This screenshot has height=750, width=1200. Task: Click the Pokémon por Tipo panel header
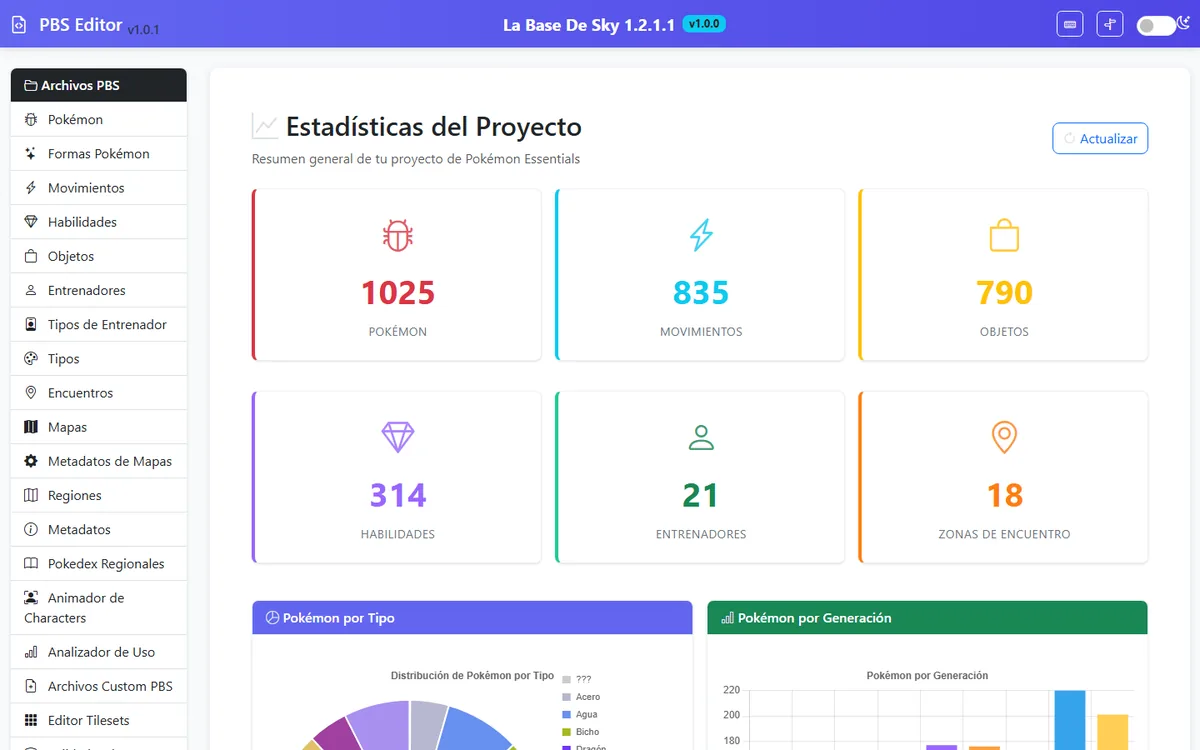(x=472, y=618)
